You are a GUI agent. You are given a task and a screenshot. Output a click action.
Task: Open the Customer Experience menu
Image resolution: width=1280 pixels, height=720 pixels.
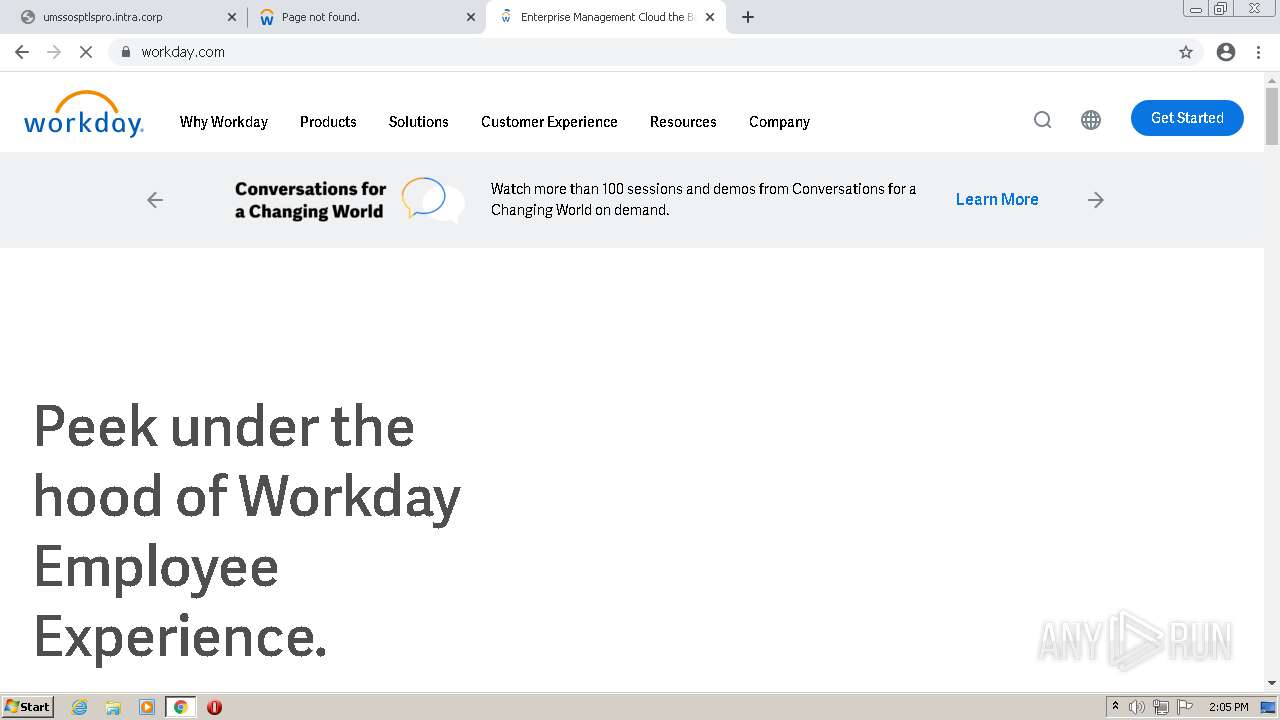[x=549, y=122]
